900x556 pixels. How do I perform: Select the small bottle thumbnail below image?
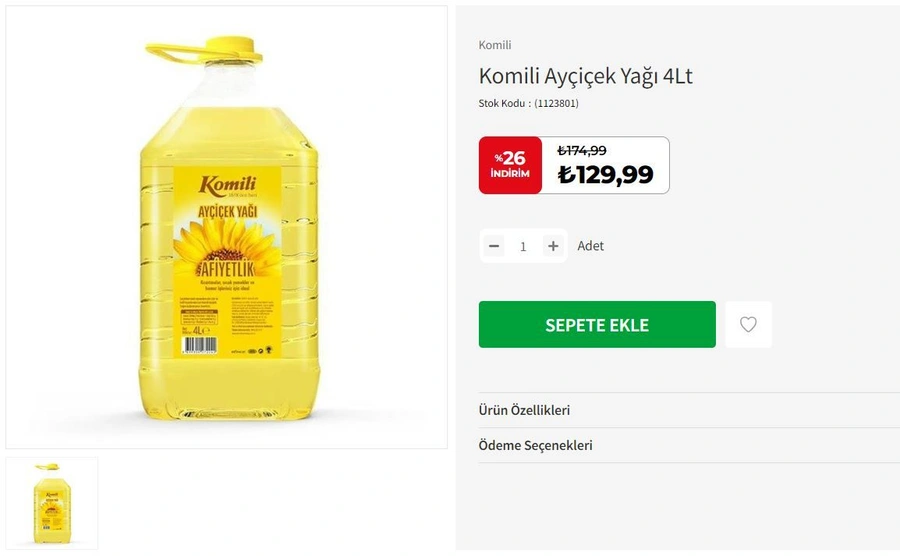tap(52, 503)
